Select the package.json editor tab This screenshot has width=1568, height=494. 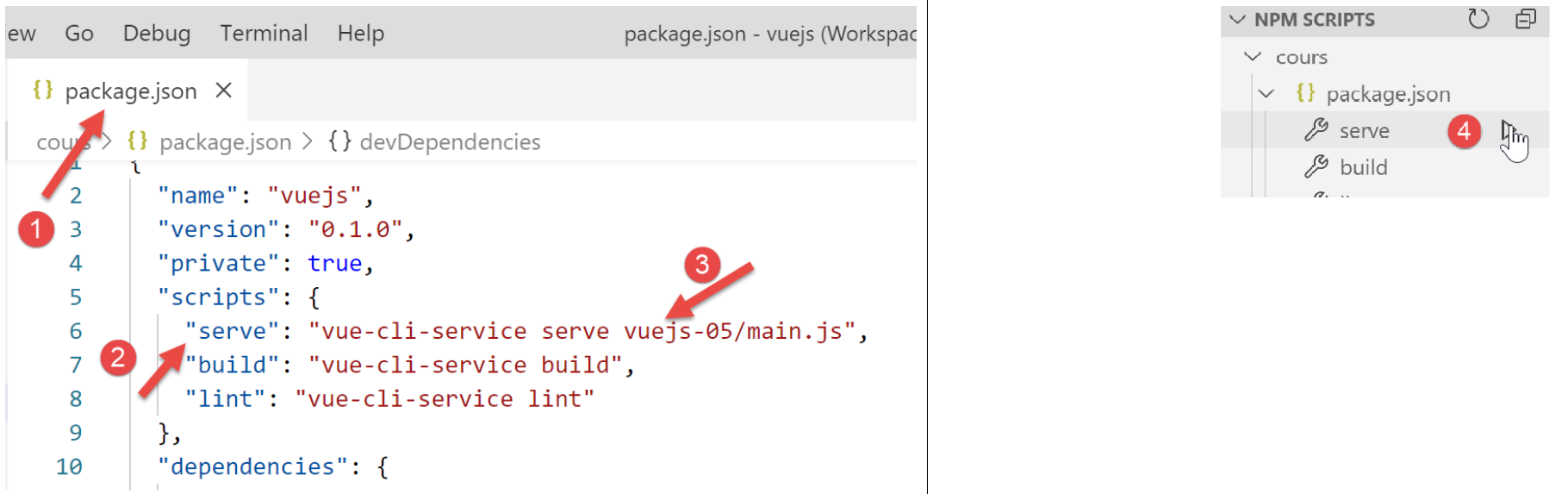pyautogui.click(x=131, y=91)
